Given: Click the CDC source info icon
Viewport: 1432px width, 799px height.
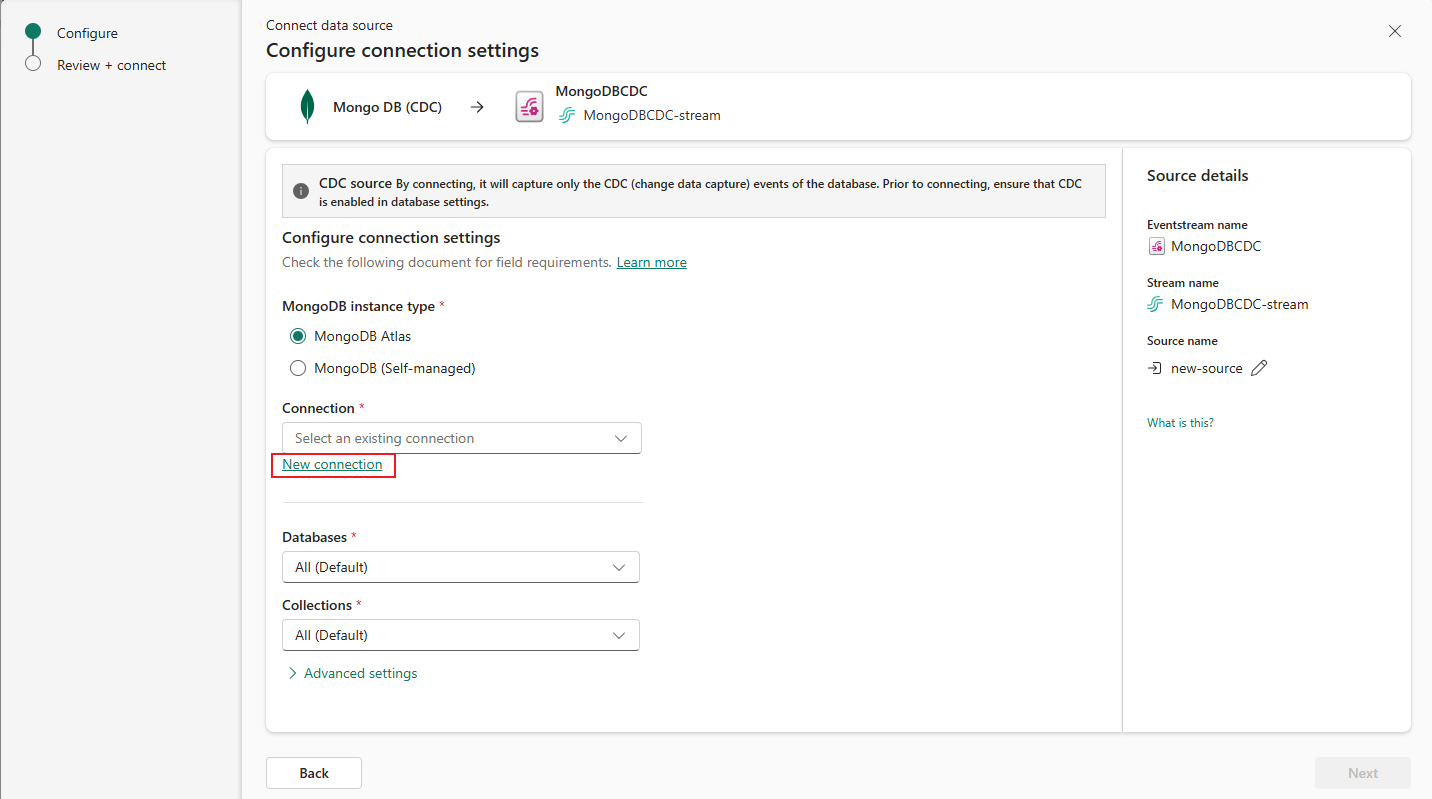Looking at the screenshot, I should point(301,191).
